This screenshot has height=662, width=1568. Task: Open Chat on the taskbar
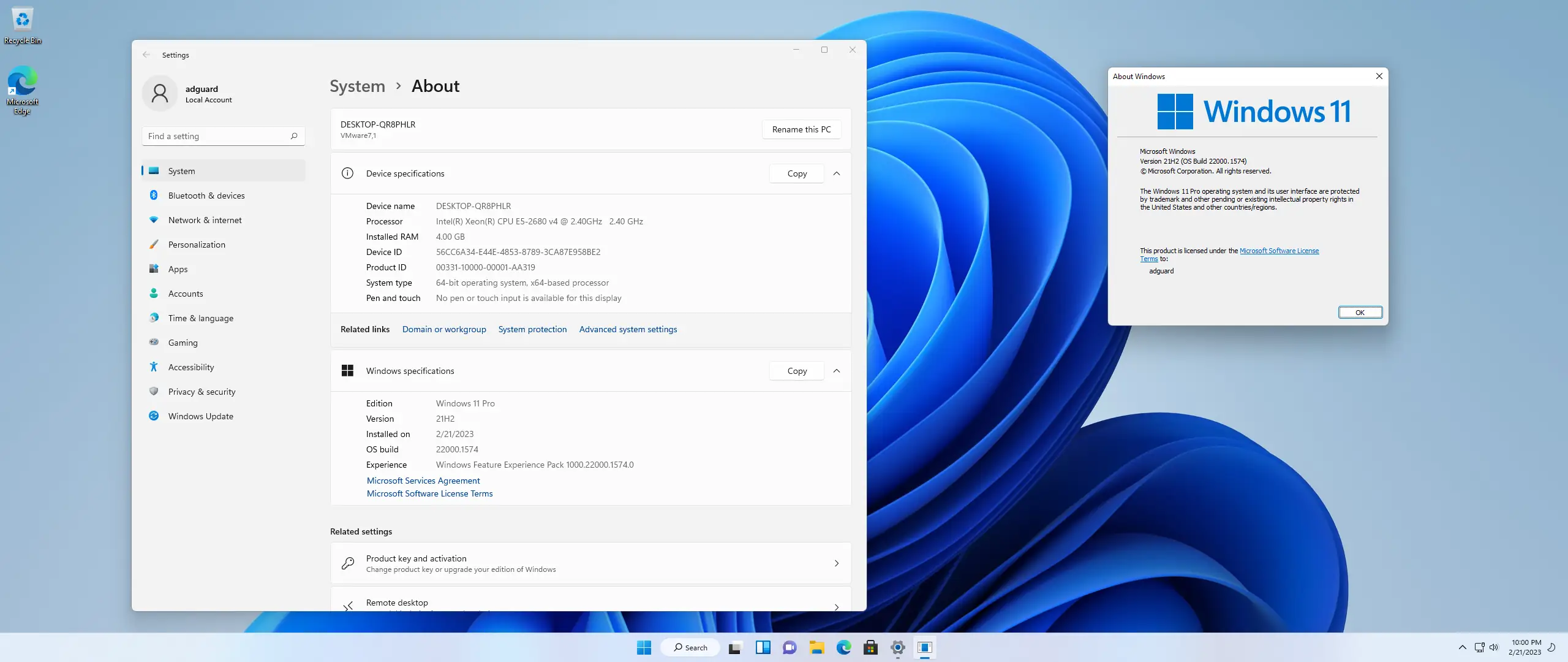[x=790, y=647]
